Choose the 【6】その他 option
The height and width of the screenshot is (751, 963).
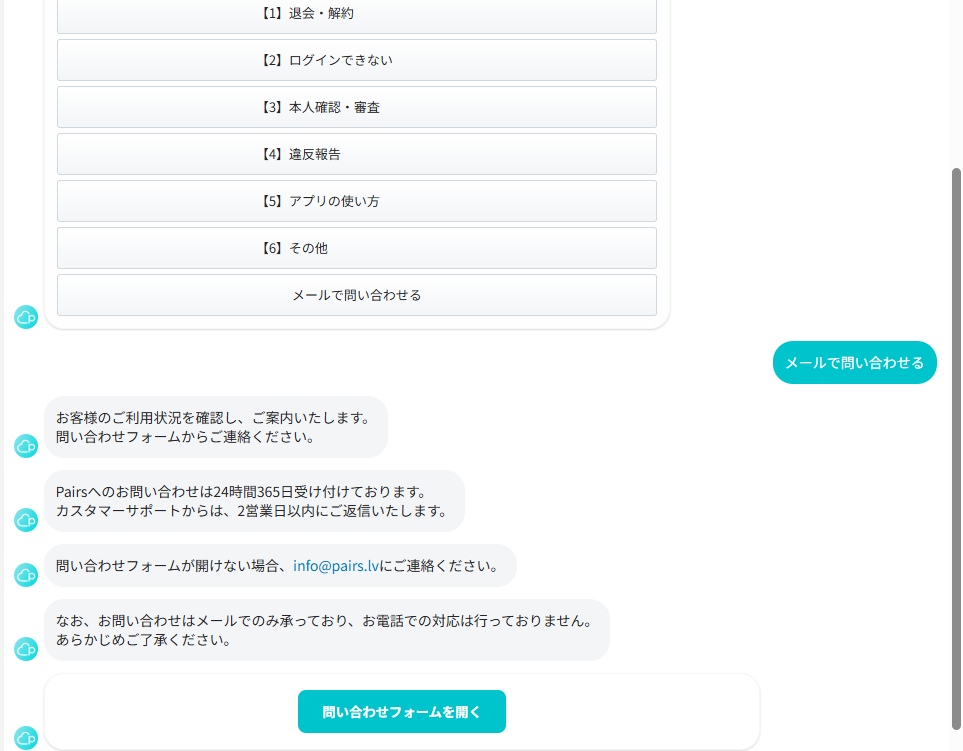coord(356,248)
